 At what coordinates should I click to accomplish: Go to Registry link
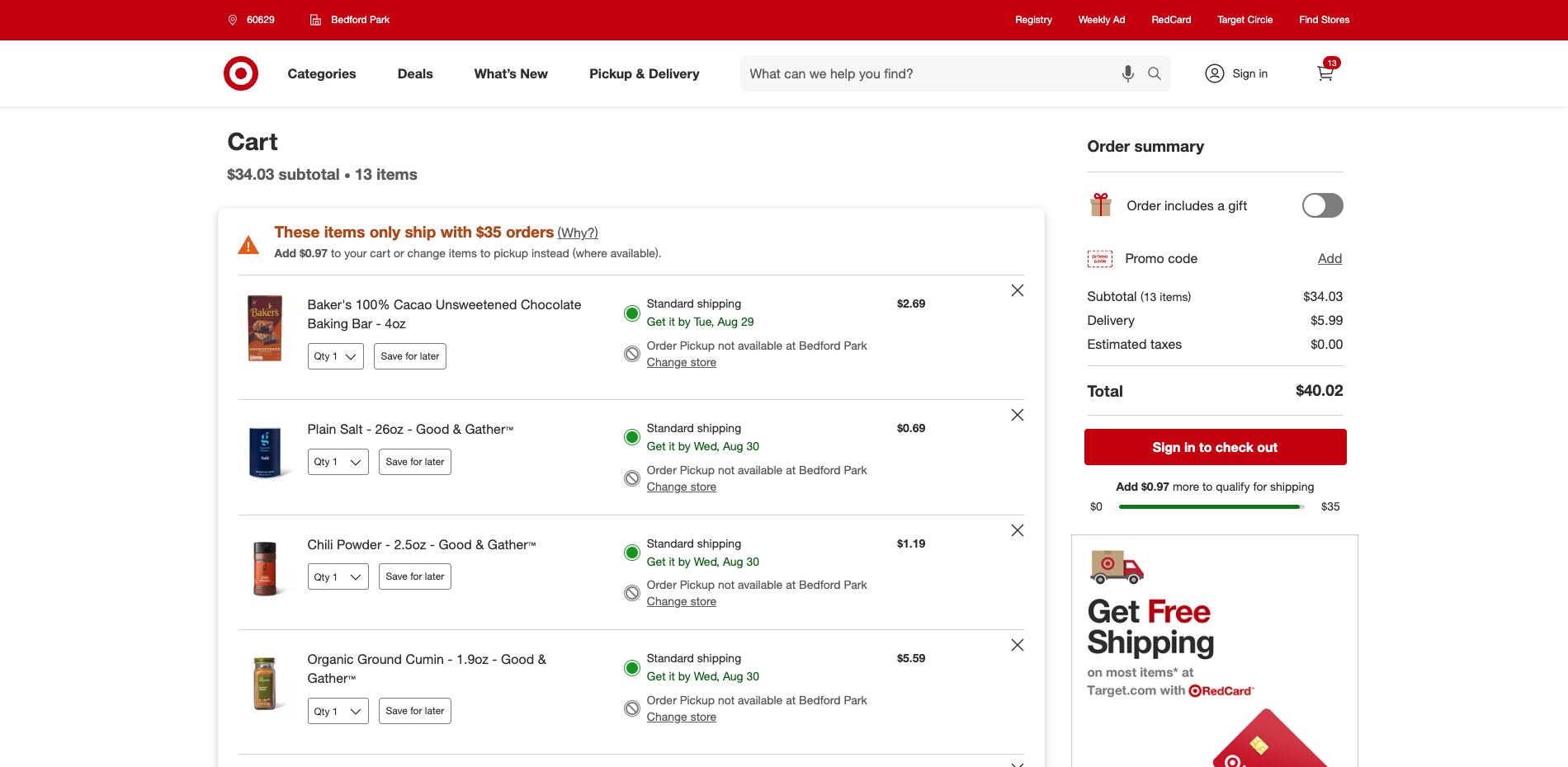(1033, 20)
